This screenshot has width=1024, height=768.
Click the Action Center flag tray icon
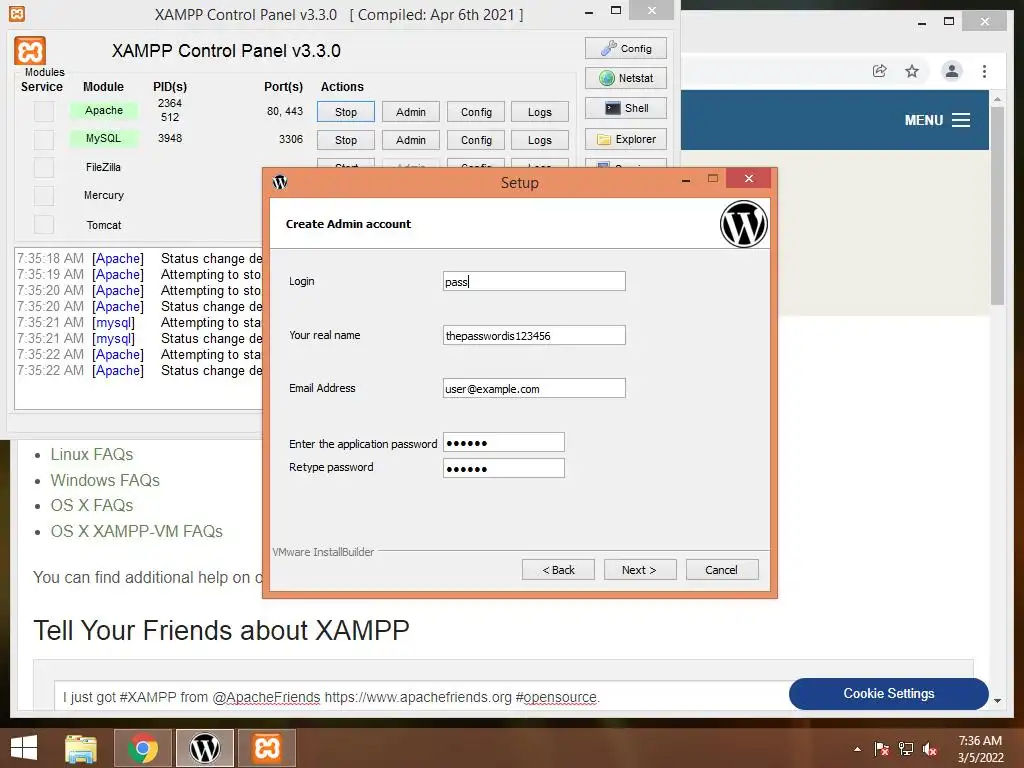click(x=881, y=749)
